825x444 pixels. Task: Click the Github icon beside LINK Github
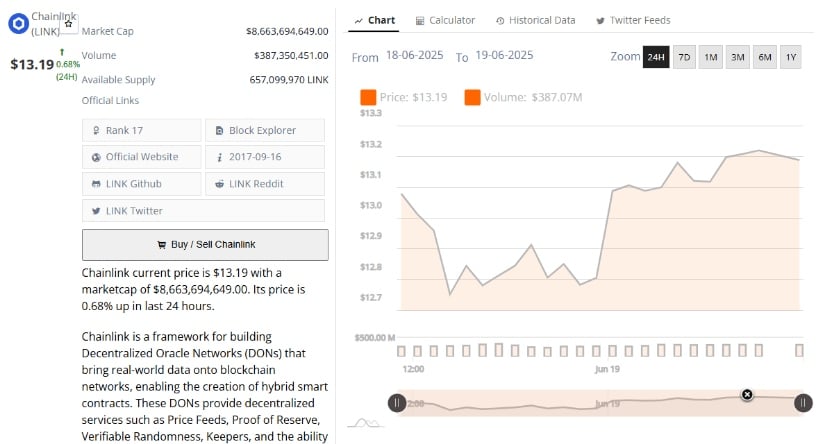(96, 184)
